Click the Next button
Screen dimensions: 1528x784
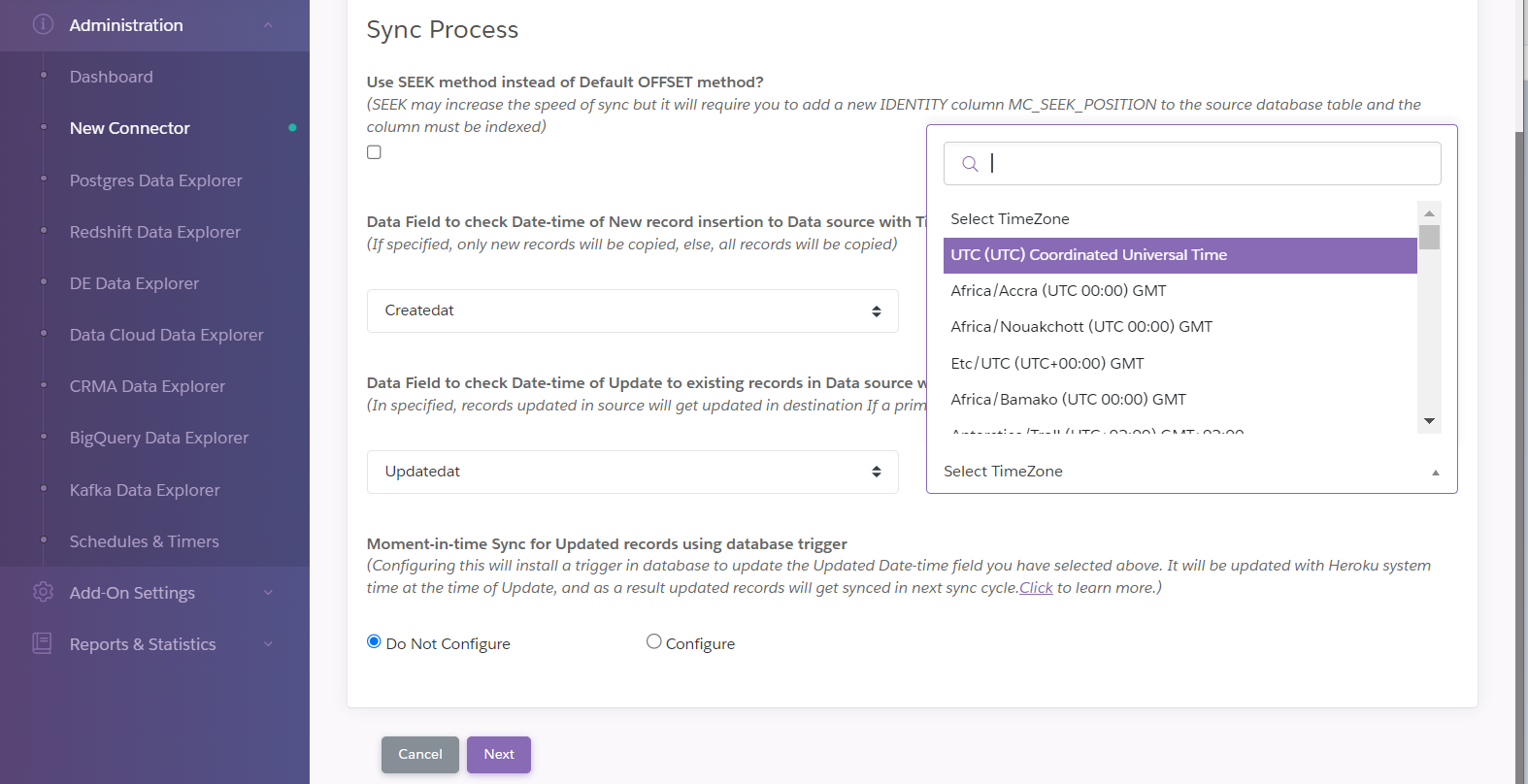pyautogui.click(x=499, y=755)
